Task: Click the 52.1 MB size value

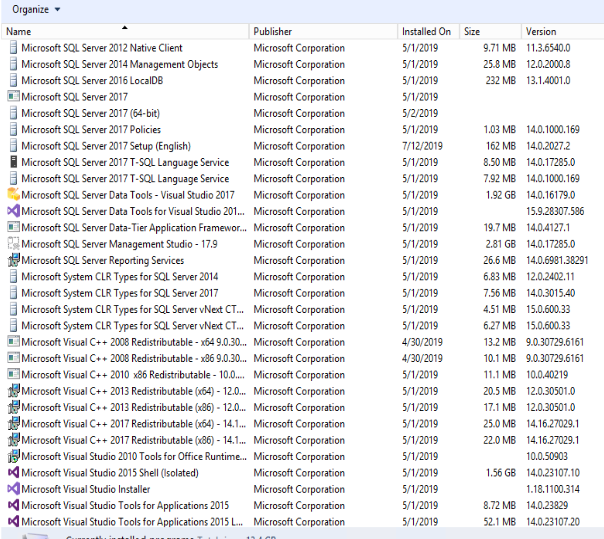Action: 500,522
